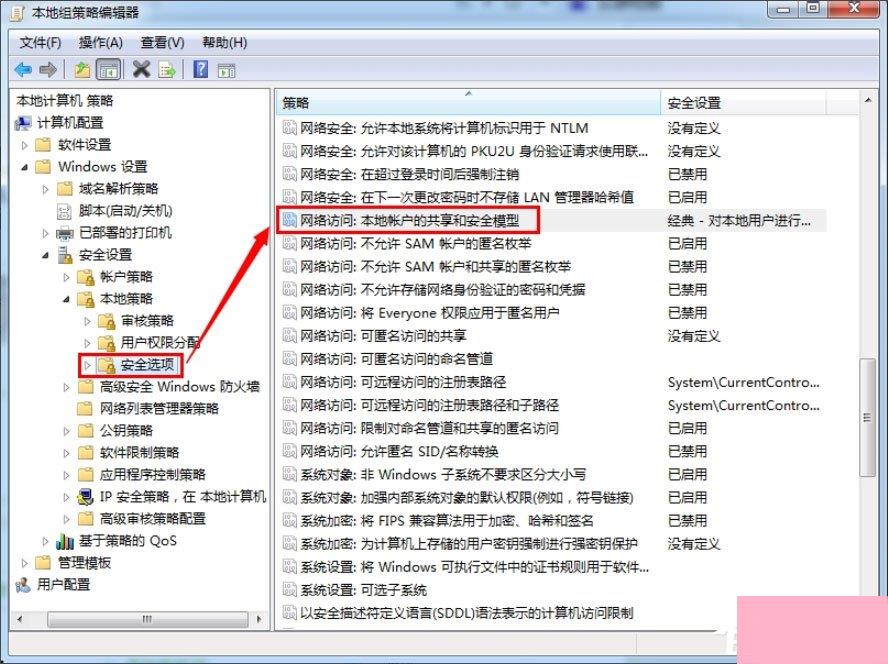Select the 基于策略的 QoS chart icon

coord(65,541)
